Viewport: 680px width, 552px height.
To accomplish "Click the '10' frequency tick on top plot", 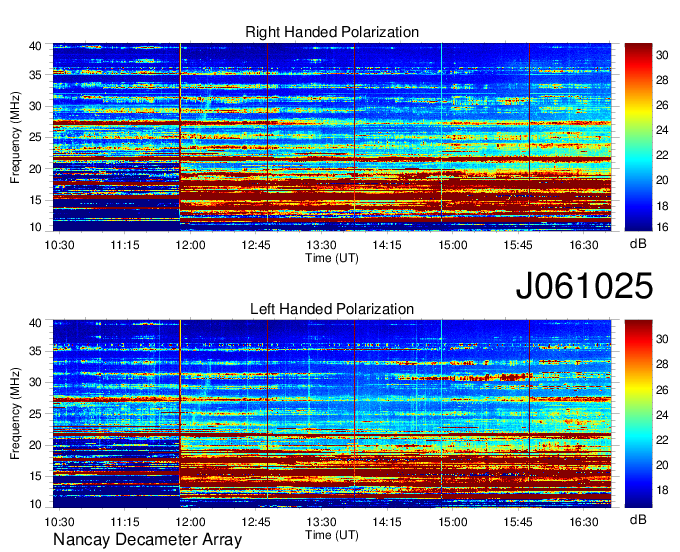I will coord(35,227).
